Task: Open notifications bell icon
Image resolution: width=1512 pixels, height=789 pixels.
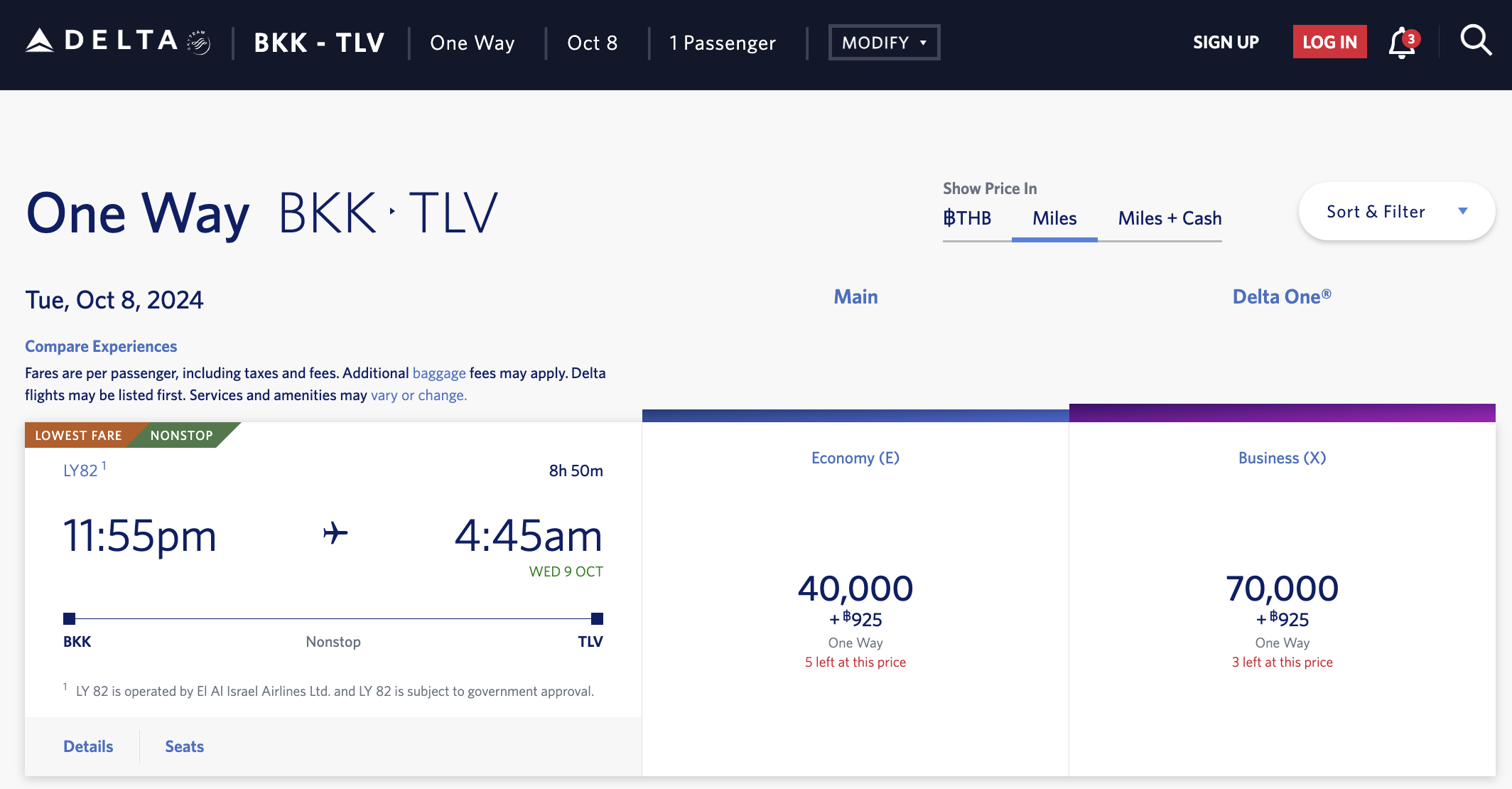Action: pyautogui.click(x=1403, y=43)
